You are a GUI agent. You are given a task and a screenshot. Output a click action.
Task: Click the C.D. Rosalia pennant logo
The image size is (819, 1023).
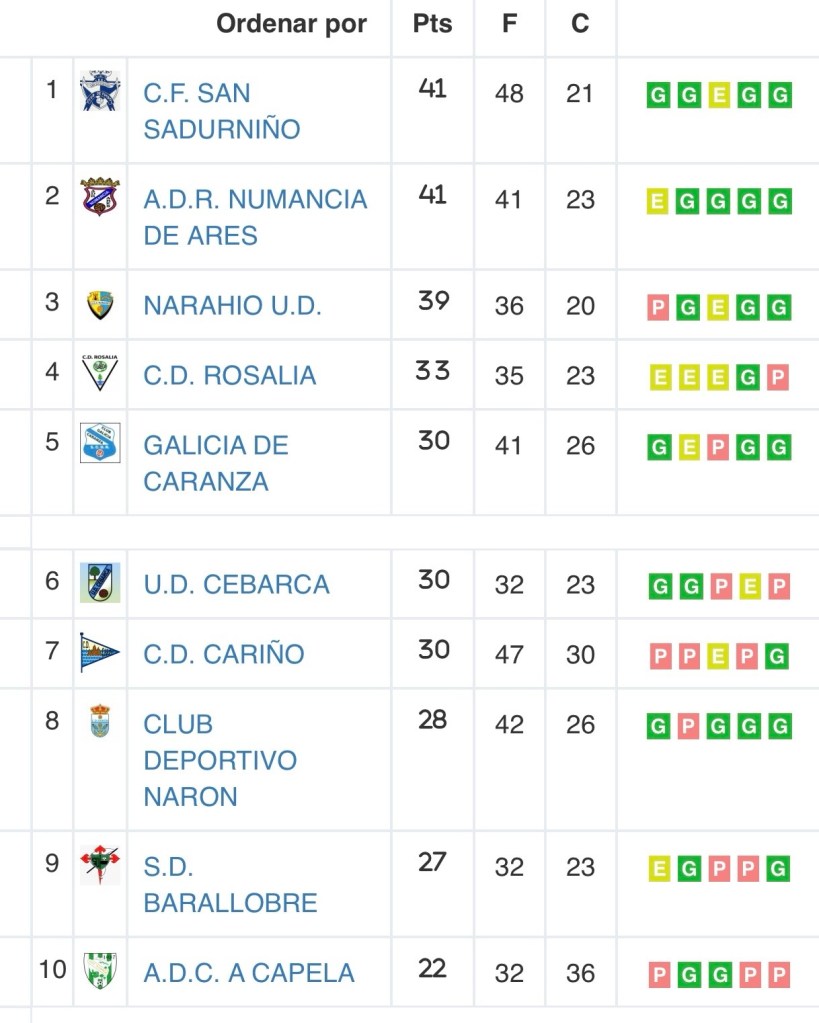(x=100, y=373)
